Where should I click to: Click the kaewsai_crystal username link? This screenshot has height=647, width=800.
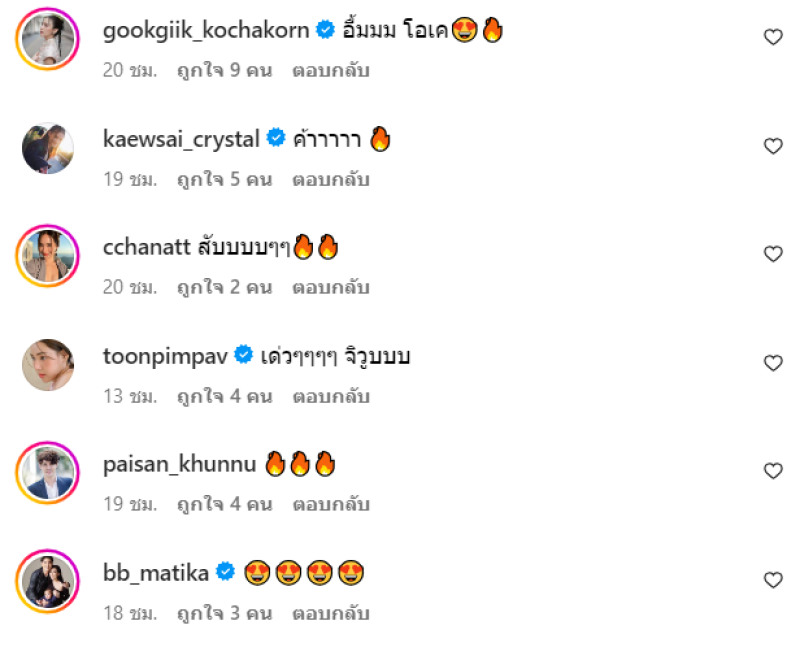(181, 139)
